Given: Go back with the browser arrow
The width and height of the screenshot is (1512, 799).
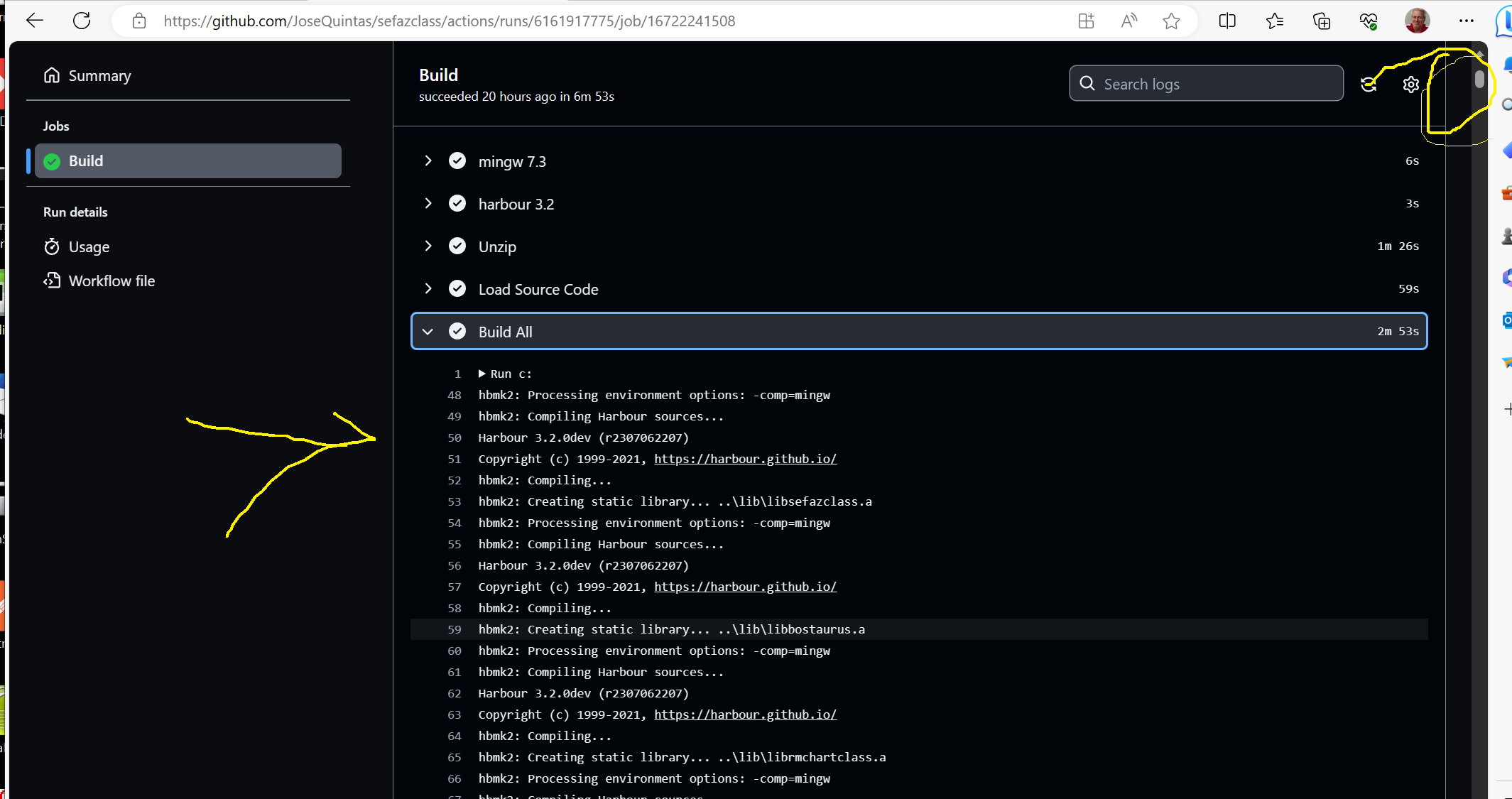Looking at the screenshot, I should pos(35,21).
